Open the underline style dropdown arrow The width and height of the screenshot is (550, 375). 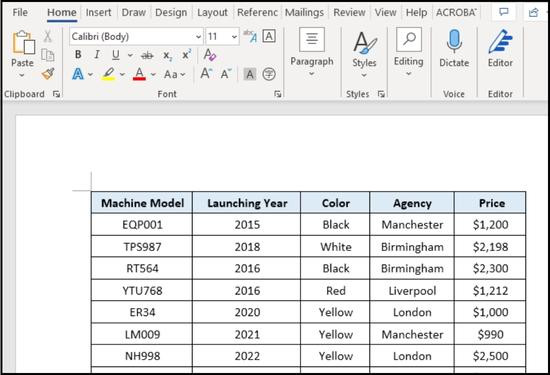130,55
